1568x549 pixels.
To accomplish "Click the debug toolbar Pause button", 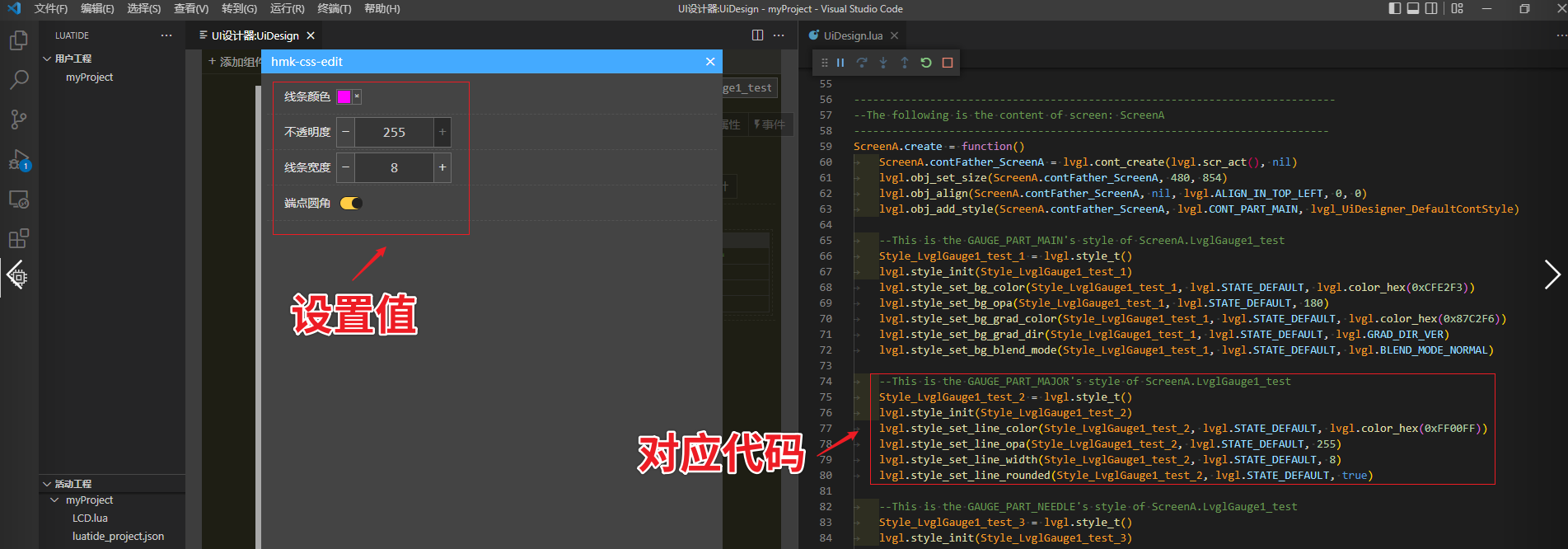I will (840, 63).
